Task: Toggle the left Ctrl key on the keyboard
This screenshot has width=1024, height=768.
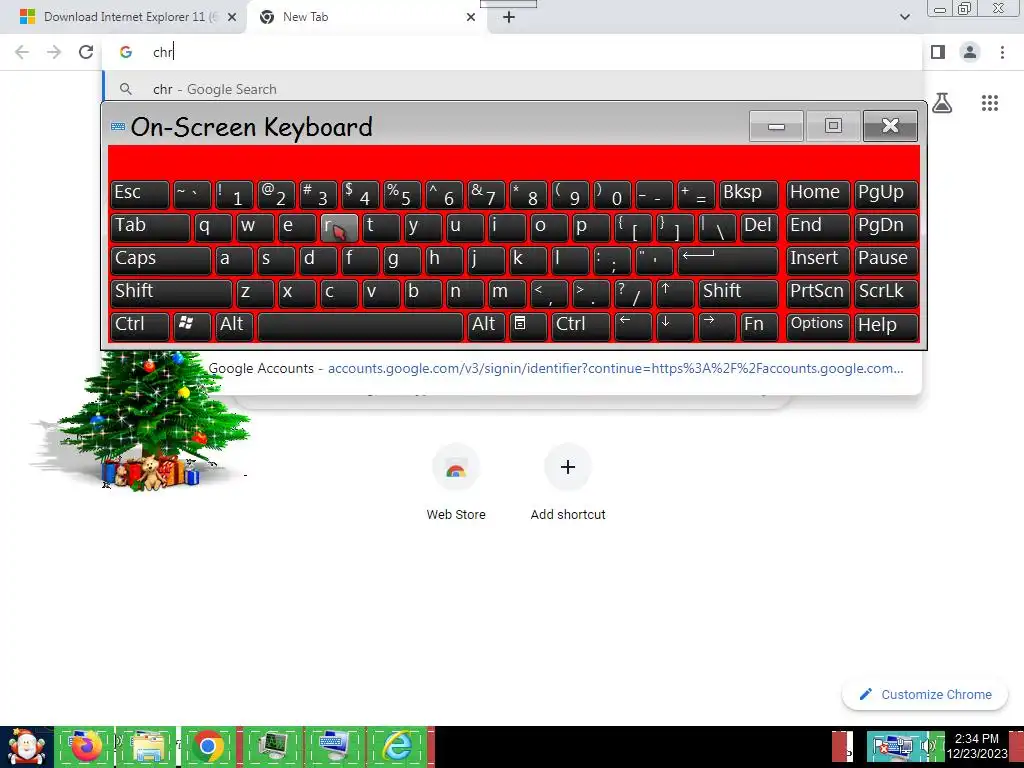Action: (x=140, y=327)
